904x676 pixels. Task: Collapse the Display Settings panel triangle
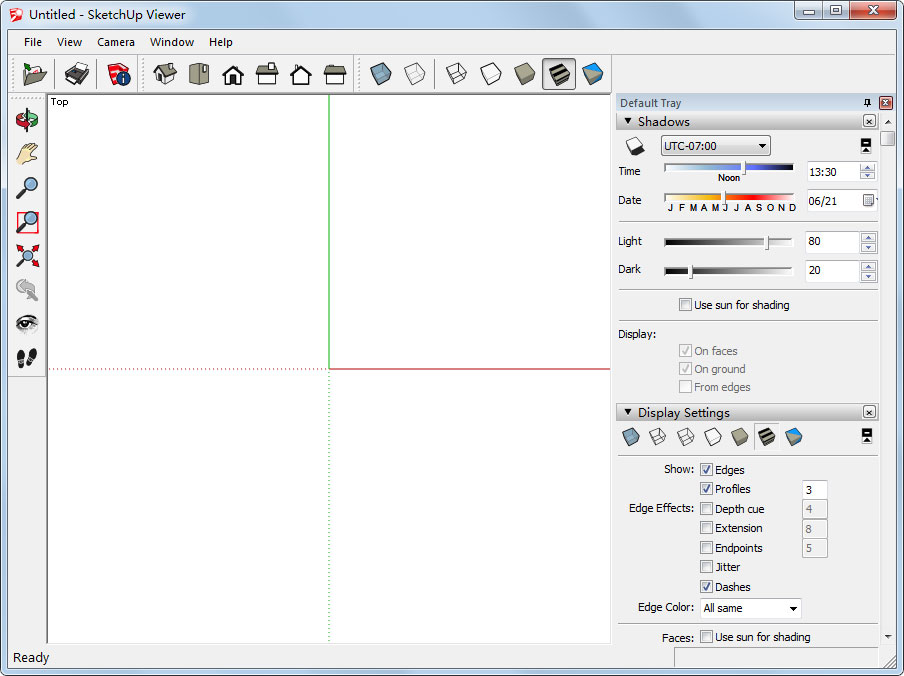point(628,412)
